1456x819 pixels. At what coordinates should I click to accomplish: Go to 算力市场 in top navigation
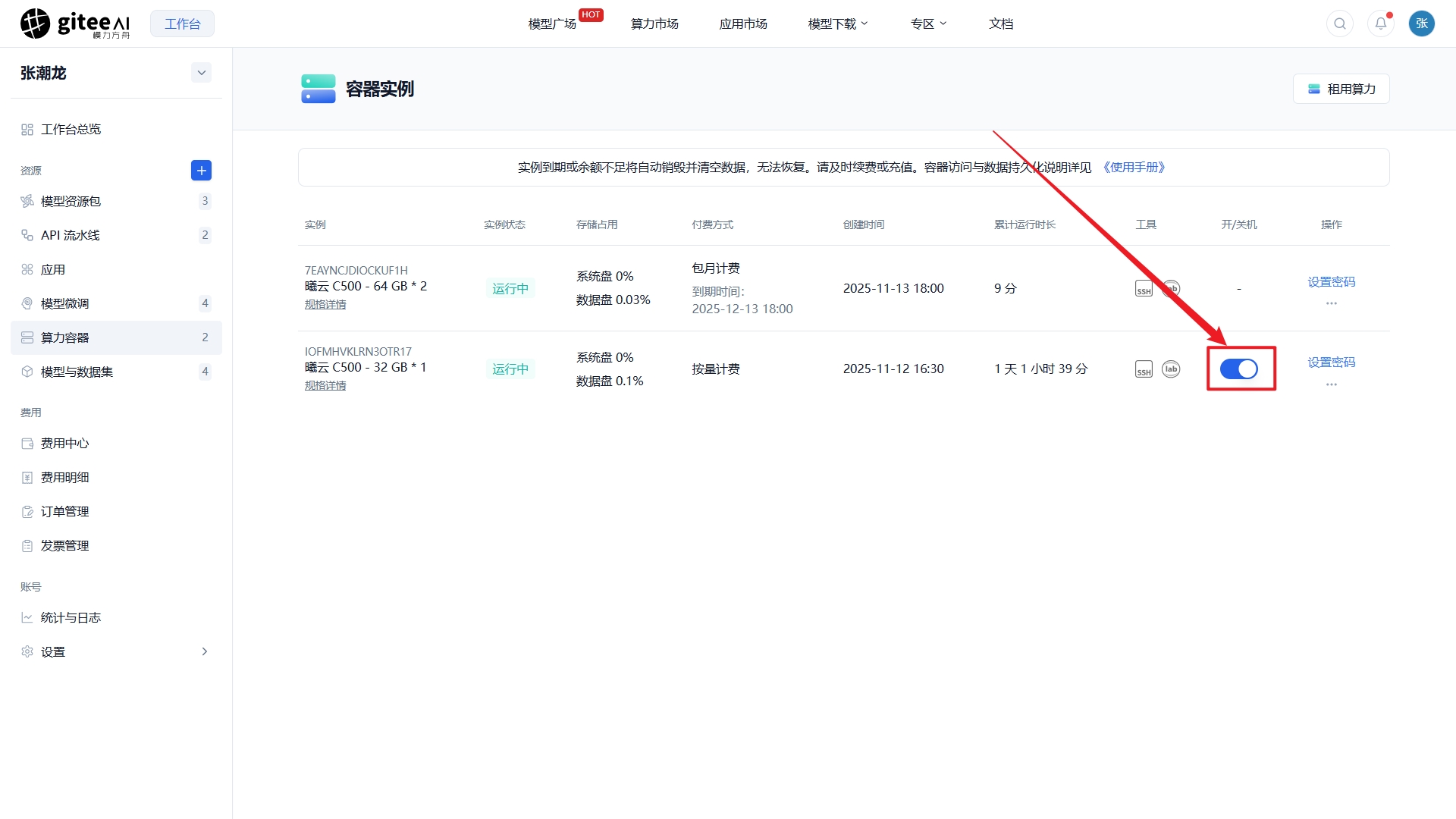(x=654, y=24)
